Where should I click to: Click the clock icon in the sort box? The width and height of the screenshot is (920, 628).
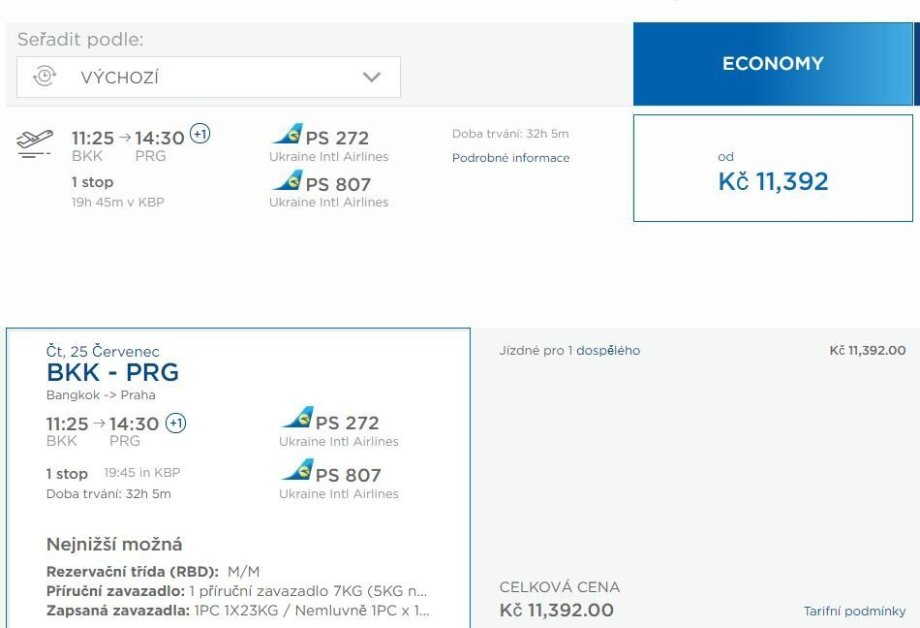[x=44, y=77]
